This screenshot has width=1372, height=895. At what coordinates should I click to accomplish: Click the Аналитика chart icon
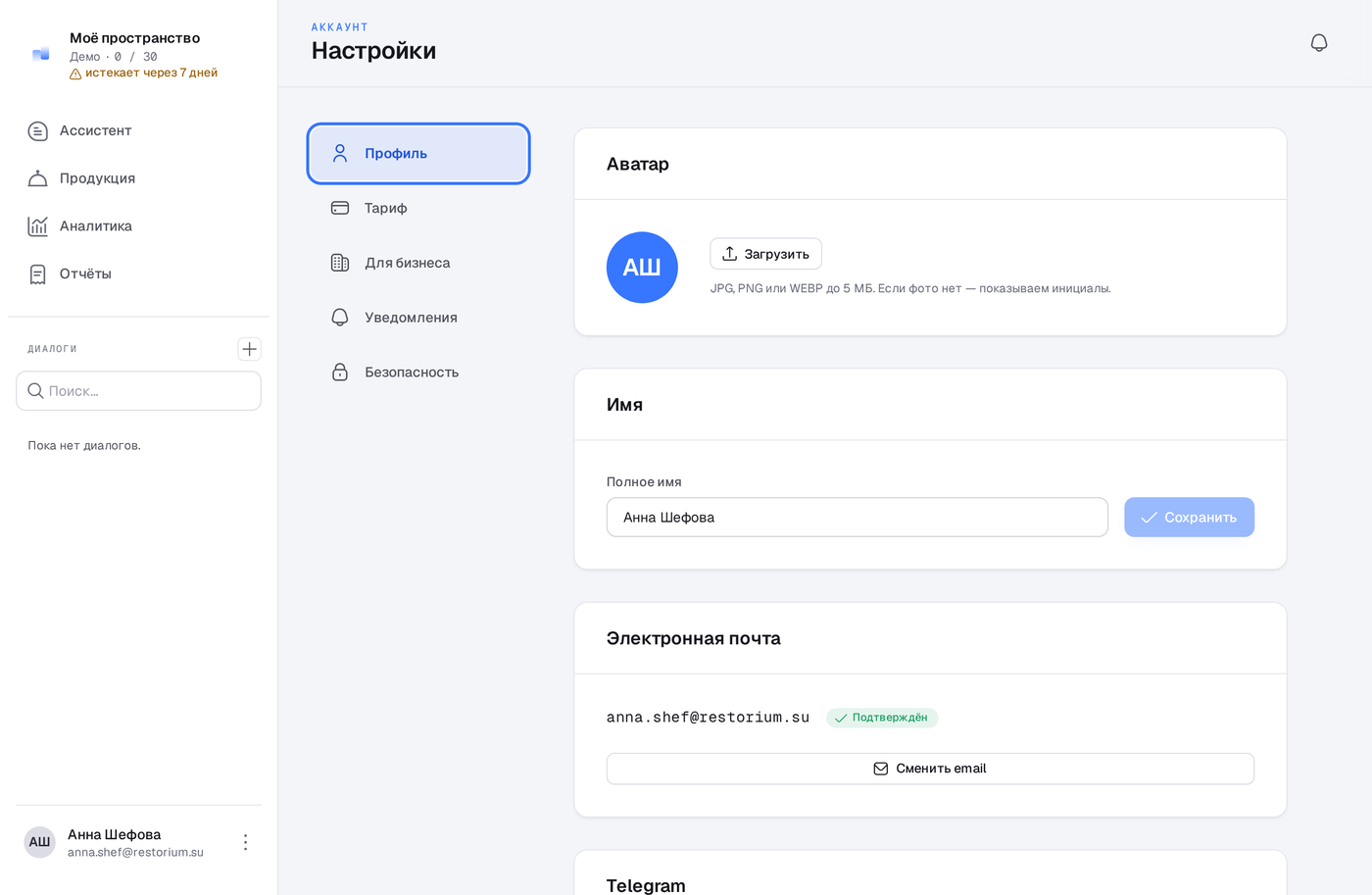pyautogui.click(x=38, y=226)
